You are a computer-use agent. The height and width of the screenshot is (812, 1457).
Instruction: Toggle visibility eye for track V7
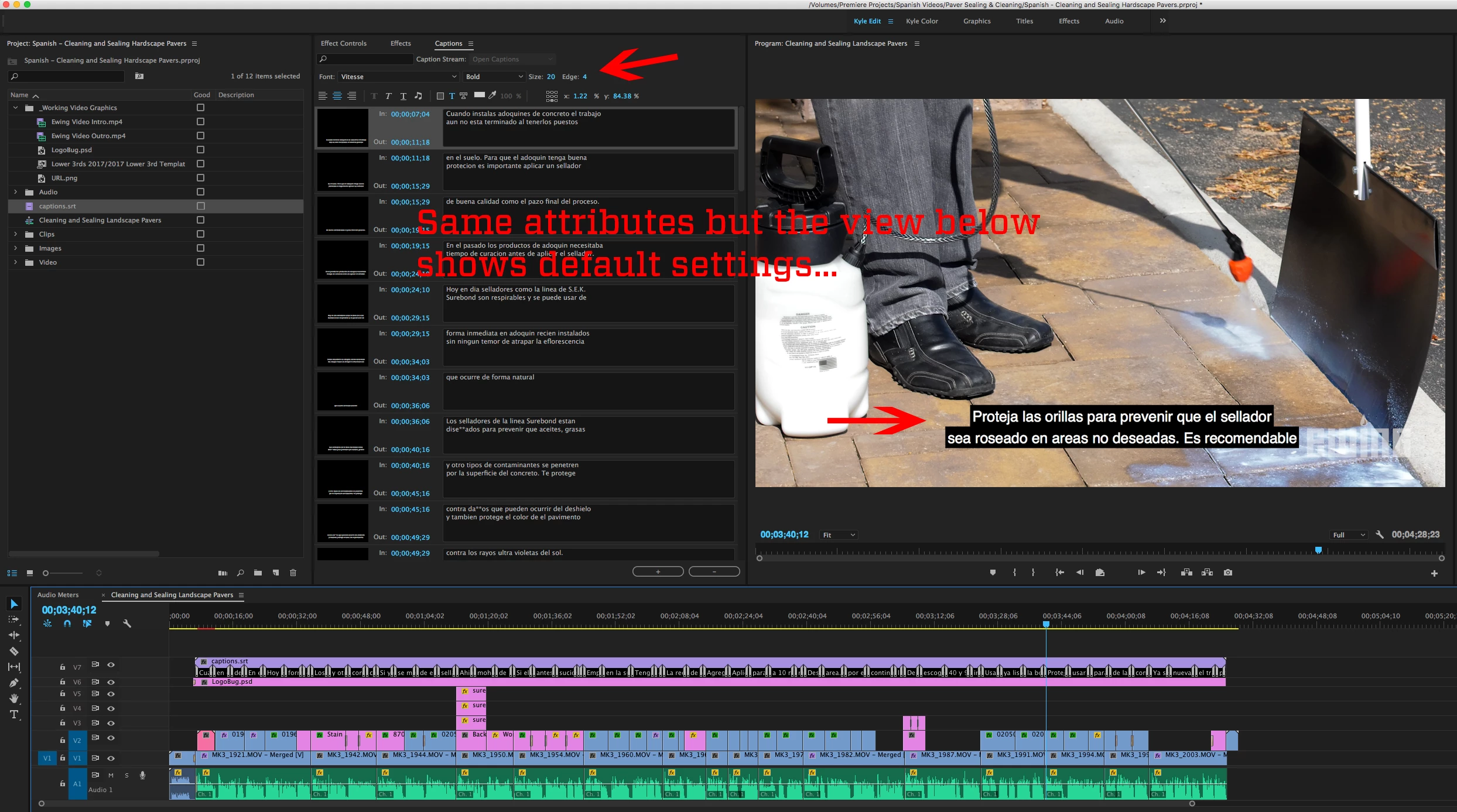click(111, 665)
